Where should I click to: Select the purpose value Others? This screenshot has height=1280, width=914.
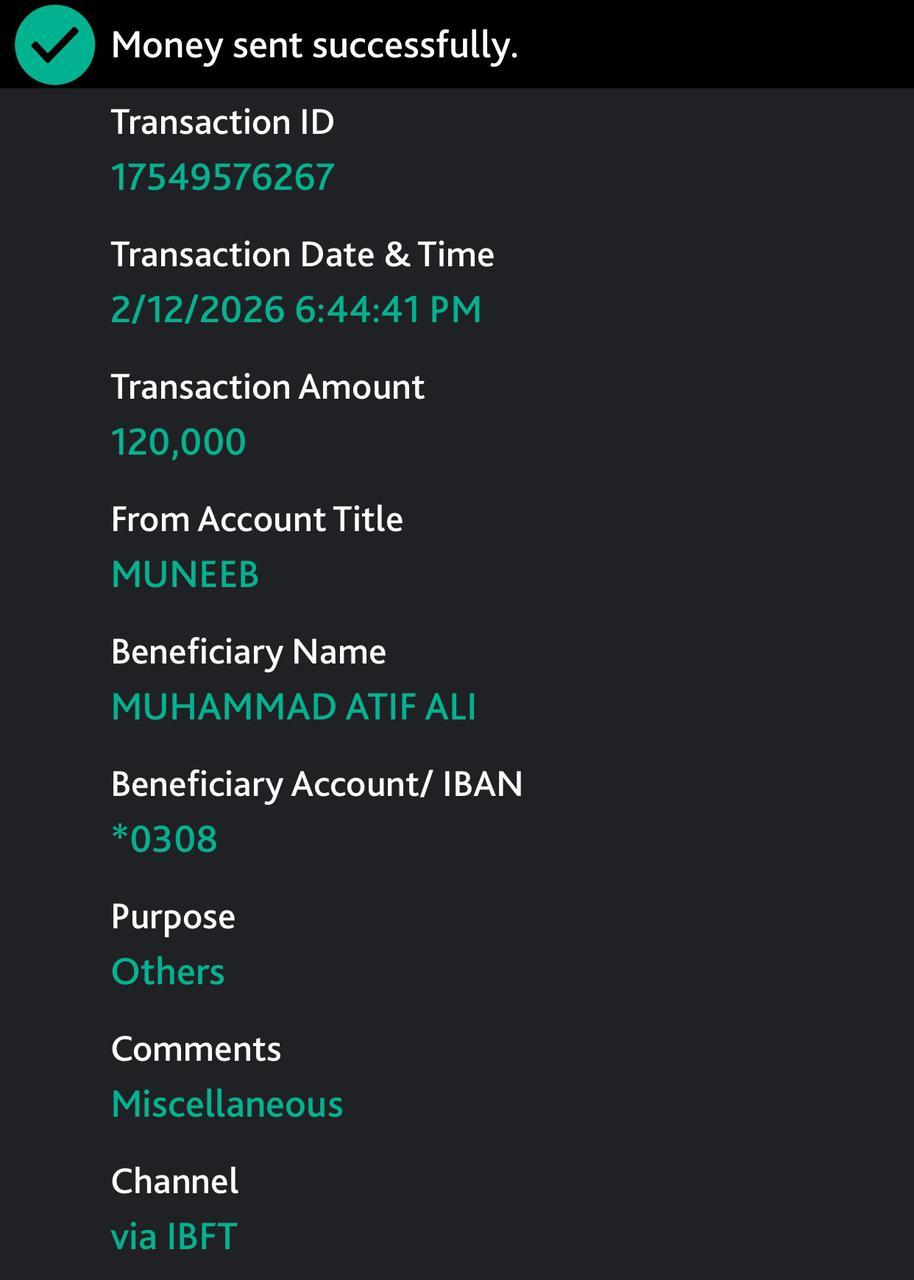click(168, 972)
